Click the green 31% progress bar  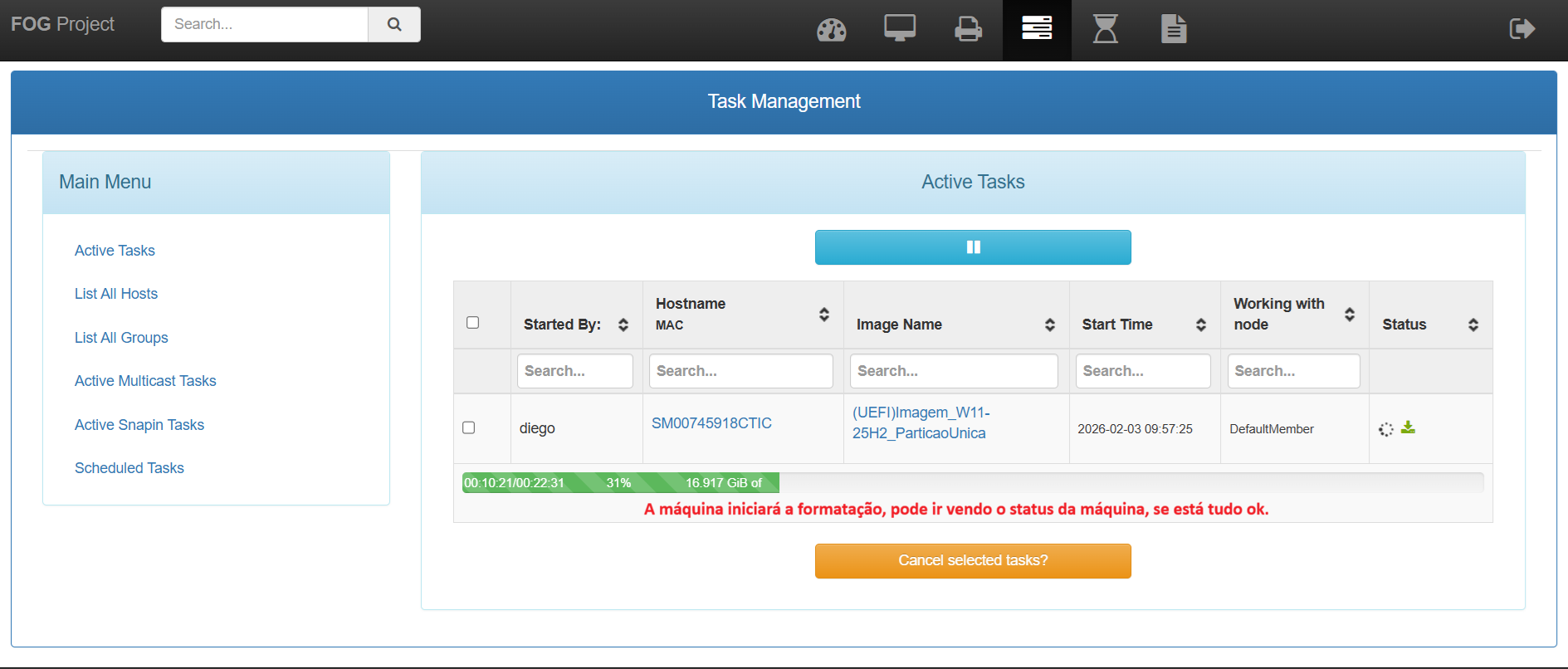620,483
